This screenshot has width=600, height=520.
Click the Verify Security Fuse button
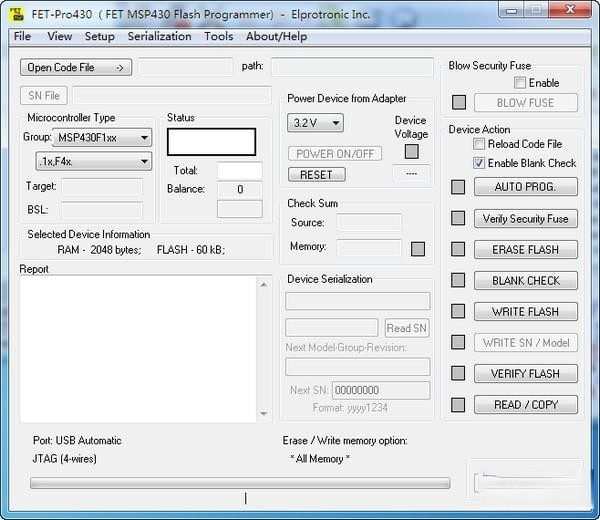[x=525, y=218]
